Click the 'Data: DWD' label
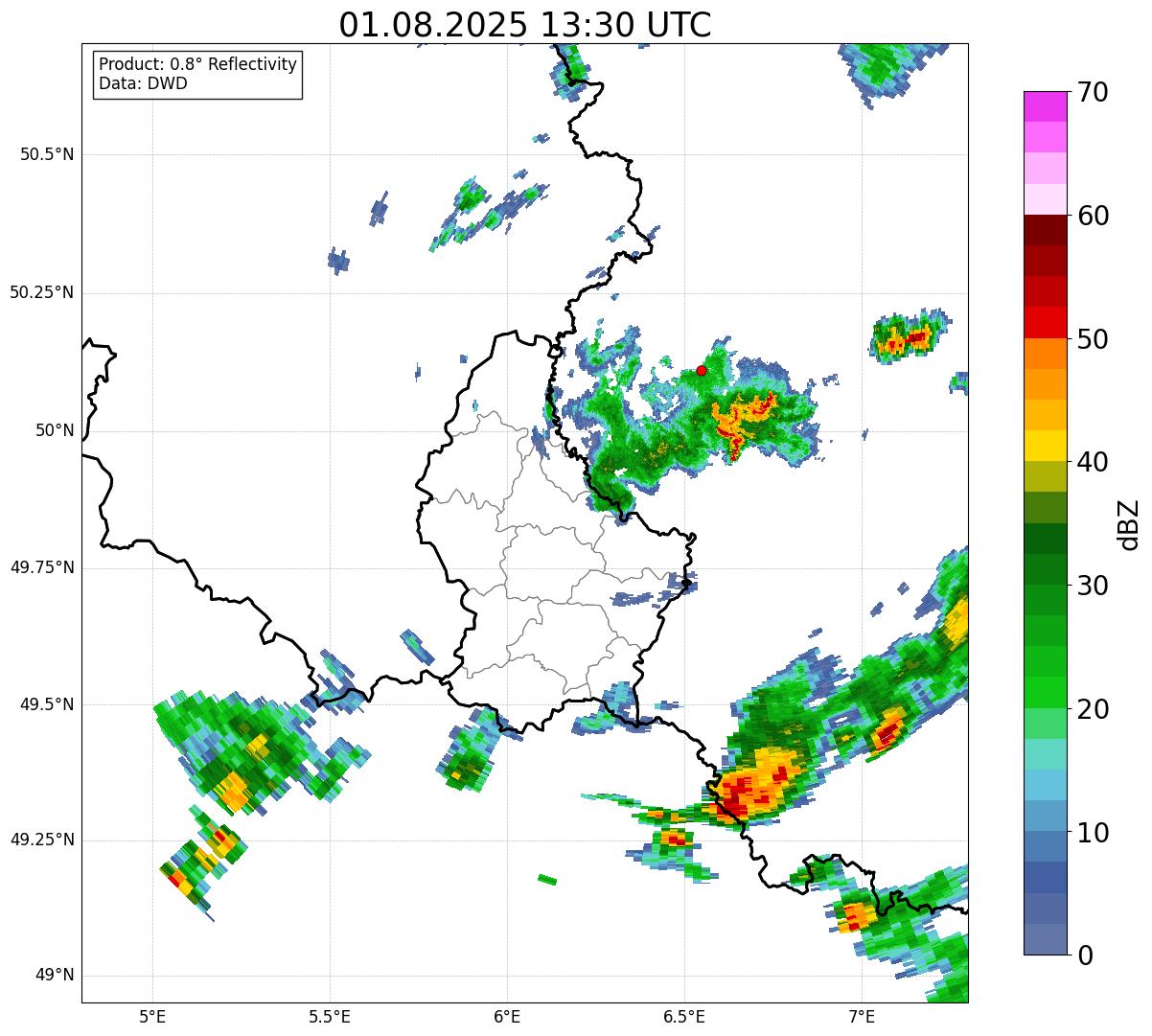Image resolution: width=1152 pixels, height=1036 pixels. tap(143, 83)
